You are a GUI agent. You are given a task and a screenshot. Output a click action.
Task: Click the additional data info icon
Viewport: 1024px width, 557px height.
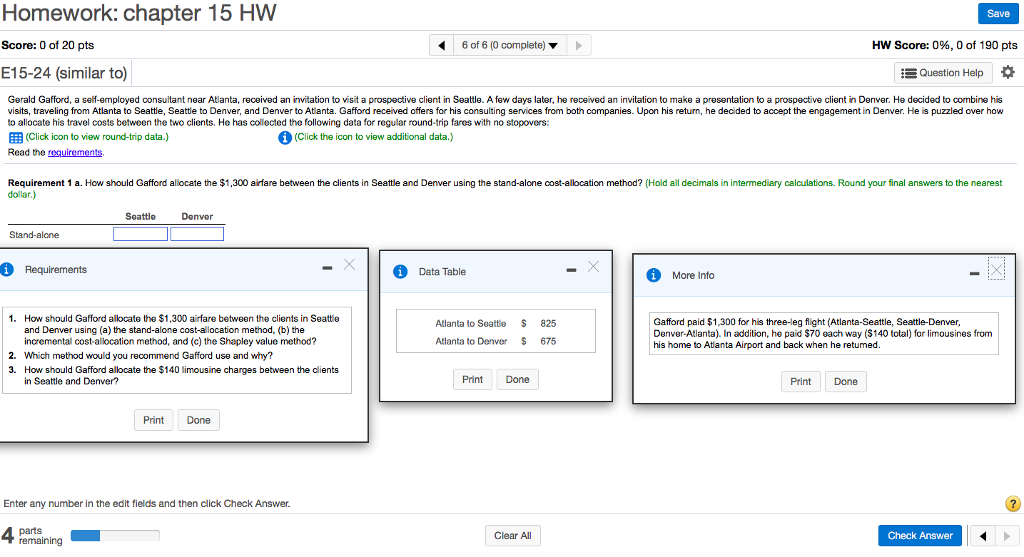click(x=285, y=137)
